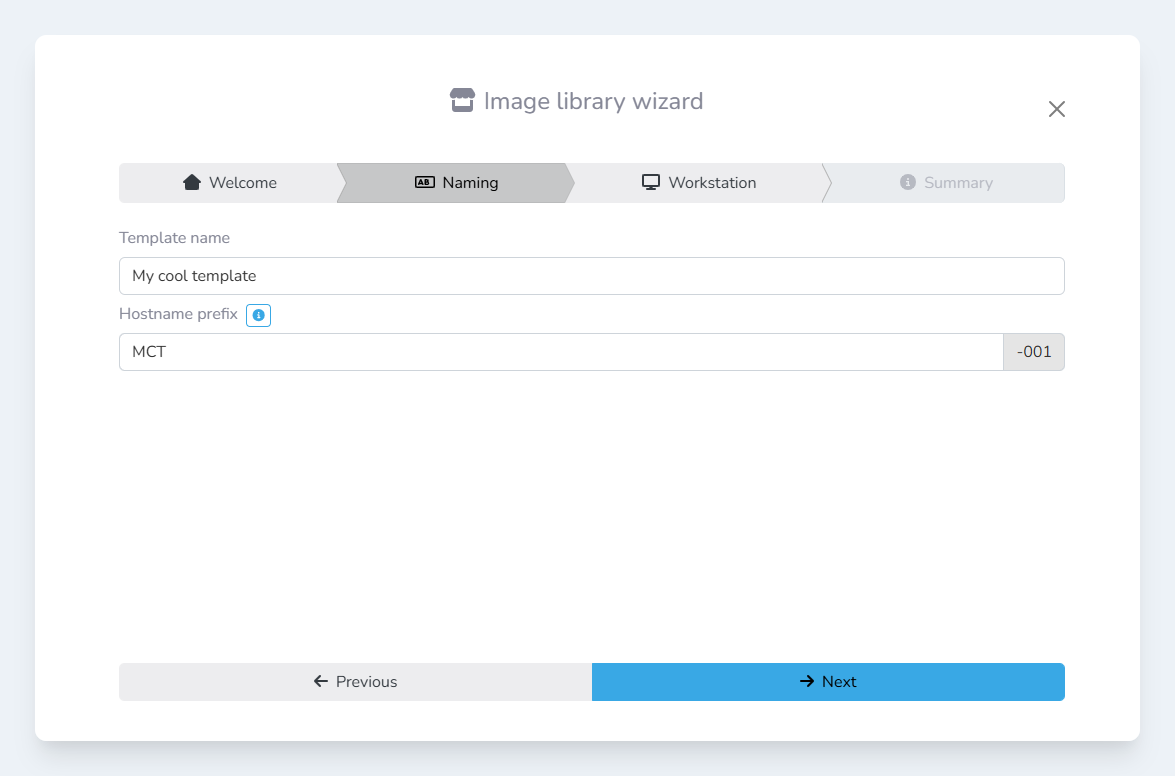The image size is (1175, 776).
Task: Click the monitor icon on the Workstation step
Action: pos(651,183)
